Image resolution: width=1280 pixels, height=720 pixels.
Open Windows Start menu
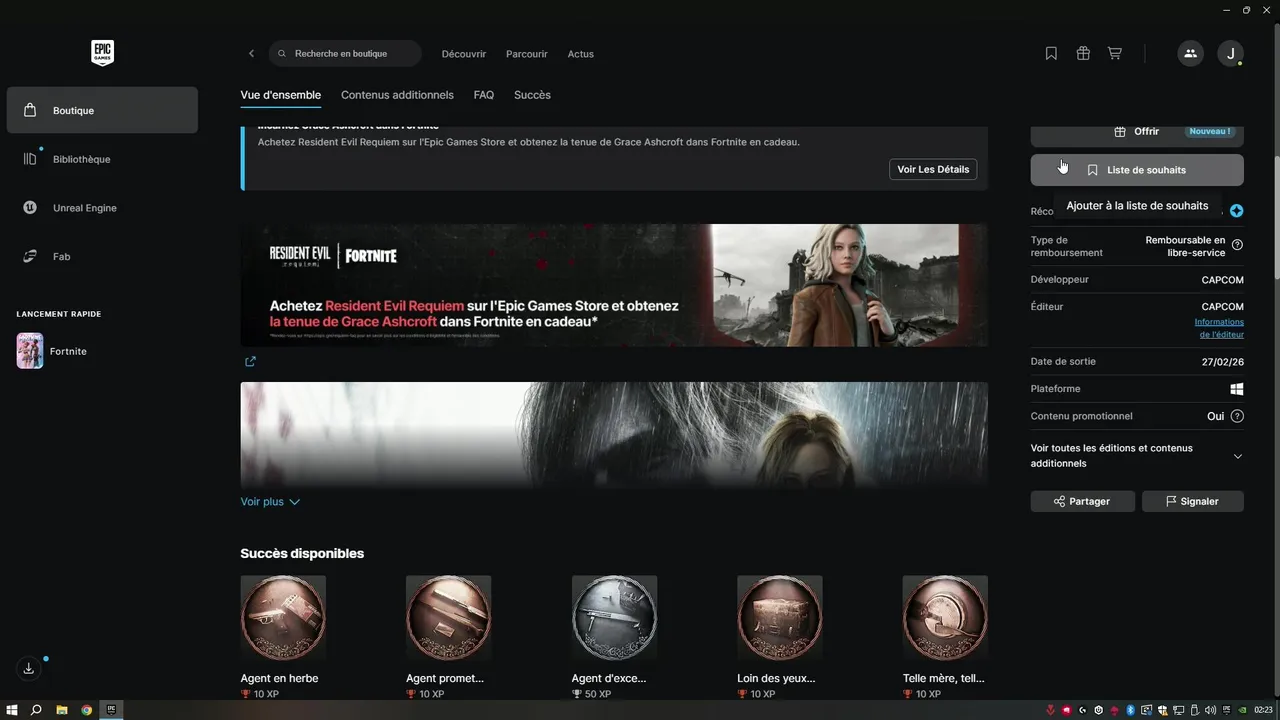click(x=12, y=710)
